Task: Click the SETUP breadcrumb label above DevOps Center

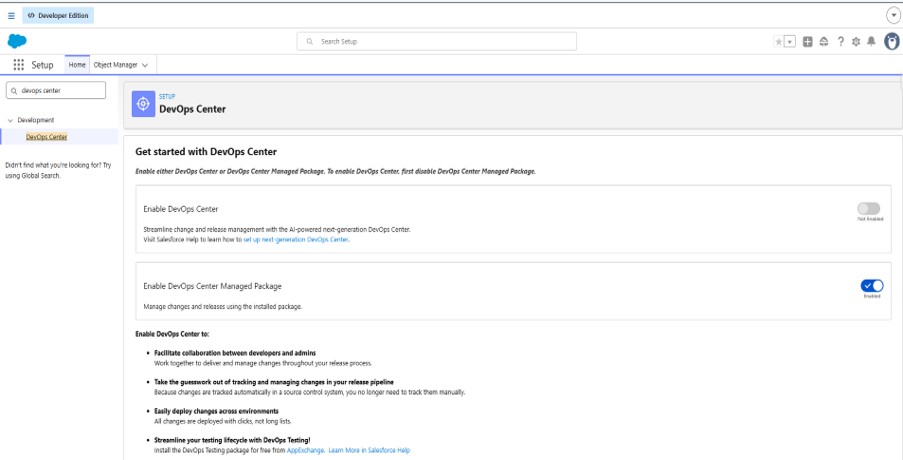Action: pos(167,97)
